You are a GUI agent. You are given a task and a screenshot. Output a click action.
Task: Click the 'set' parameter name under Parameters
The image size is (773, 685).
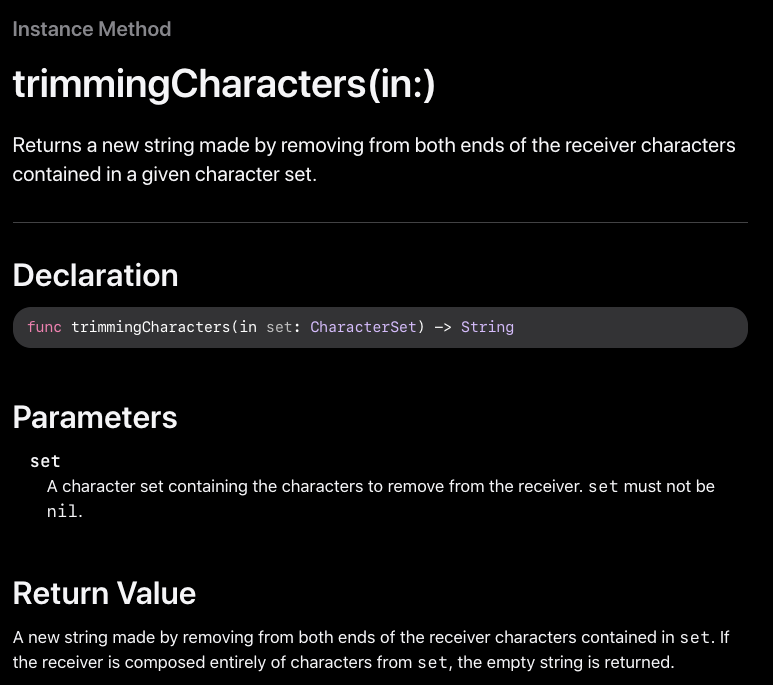click(x=45, y=461)
